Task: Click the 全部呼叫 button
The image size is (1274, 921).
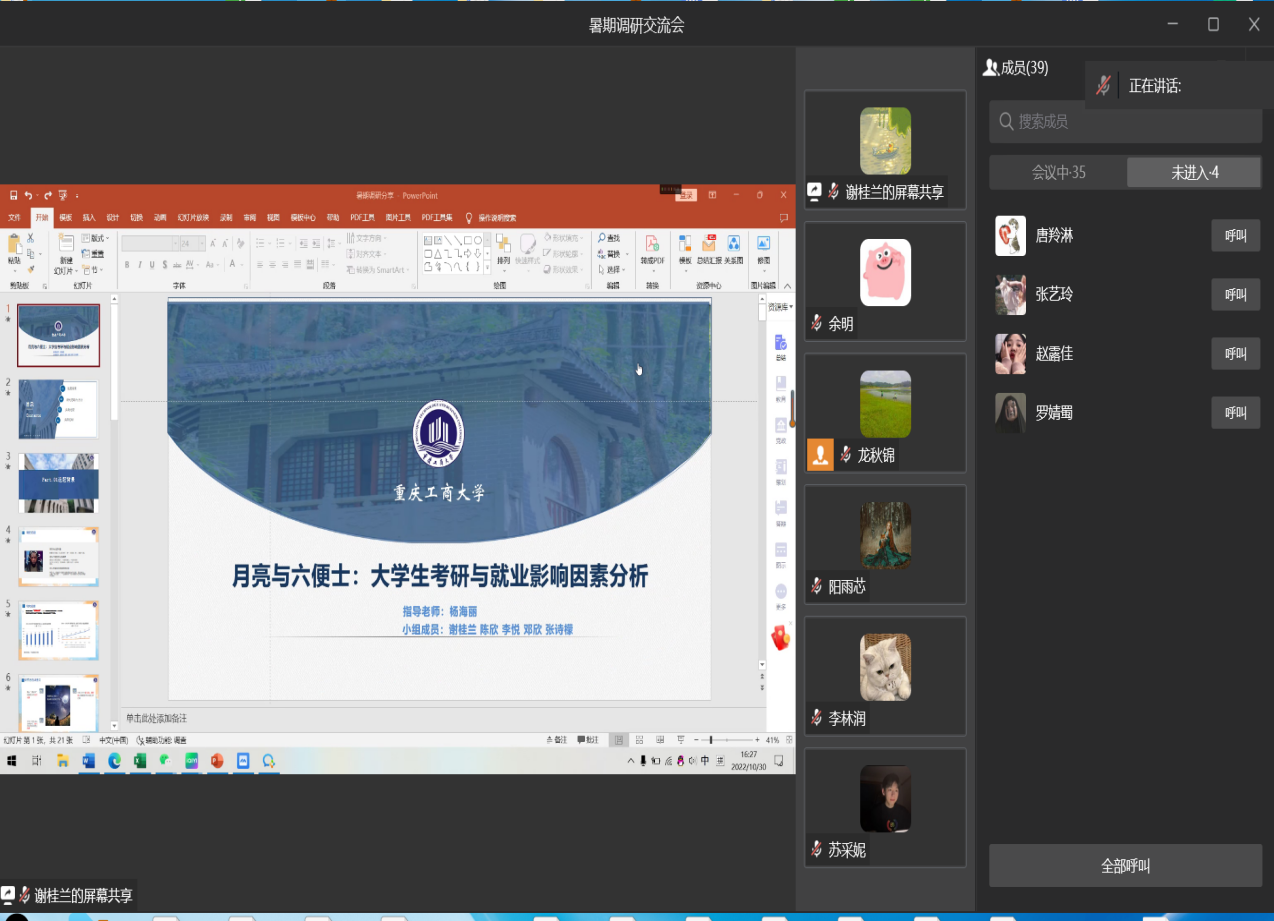Action: (x=1125, y=866)
